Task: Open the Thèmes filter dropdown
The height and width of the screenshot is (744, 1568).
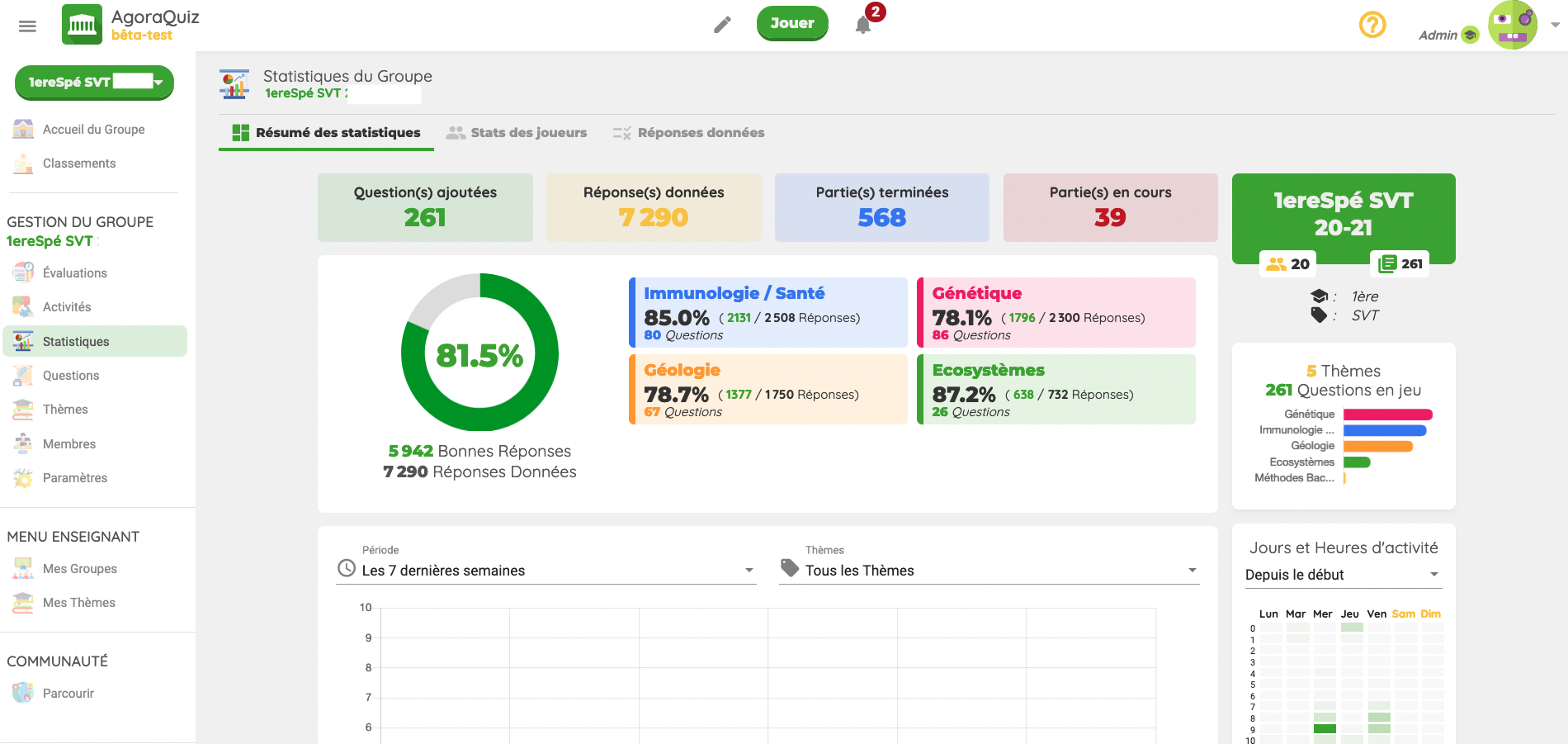Action: (989, 571)
